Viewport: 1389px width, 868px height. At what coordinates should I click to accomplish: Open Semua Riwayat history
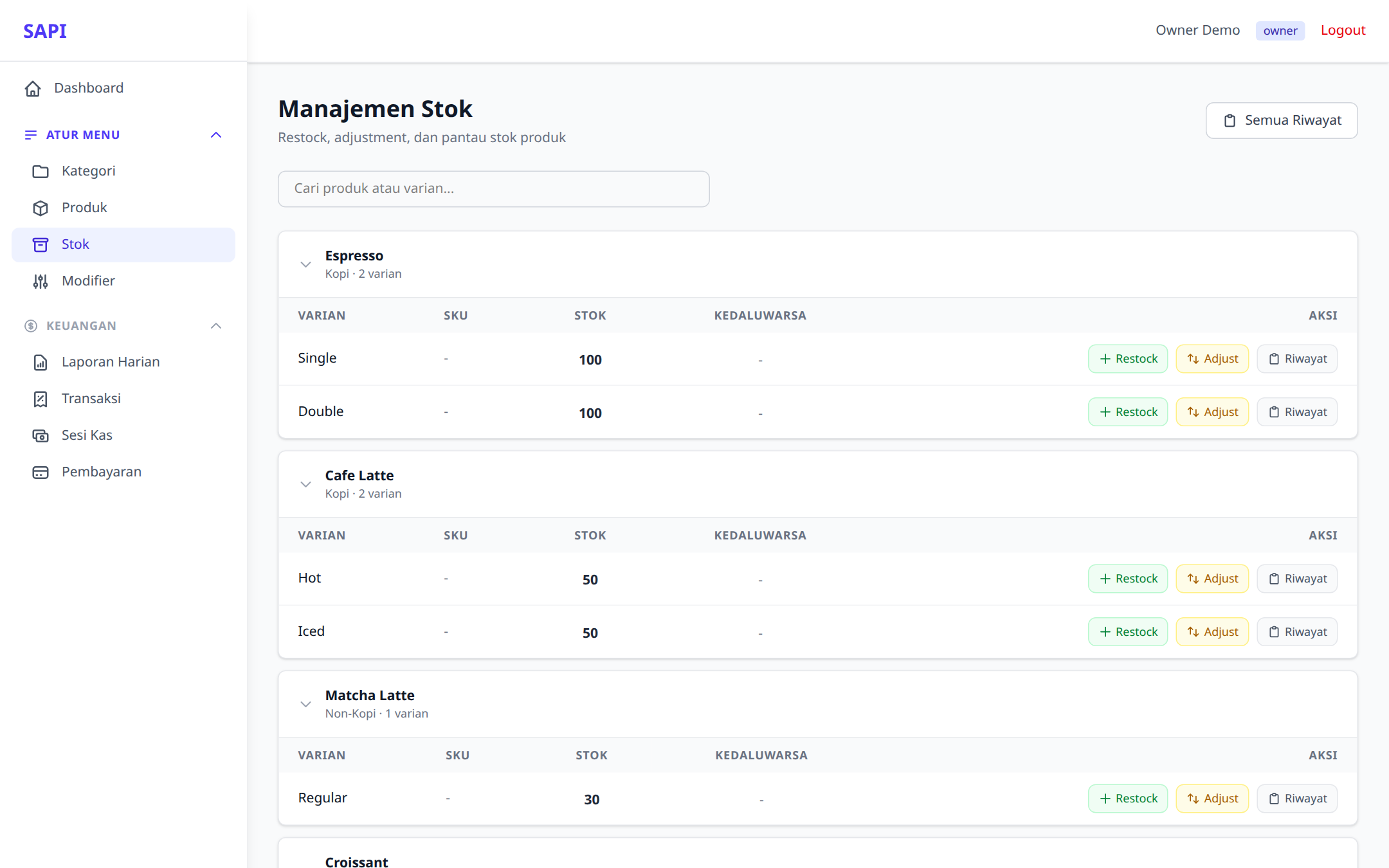pos(1282,120)
